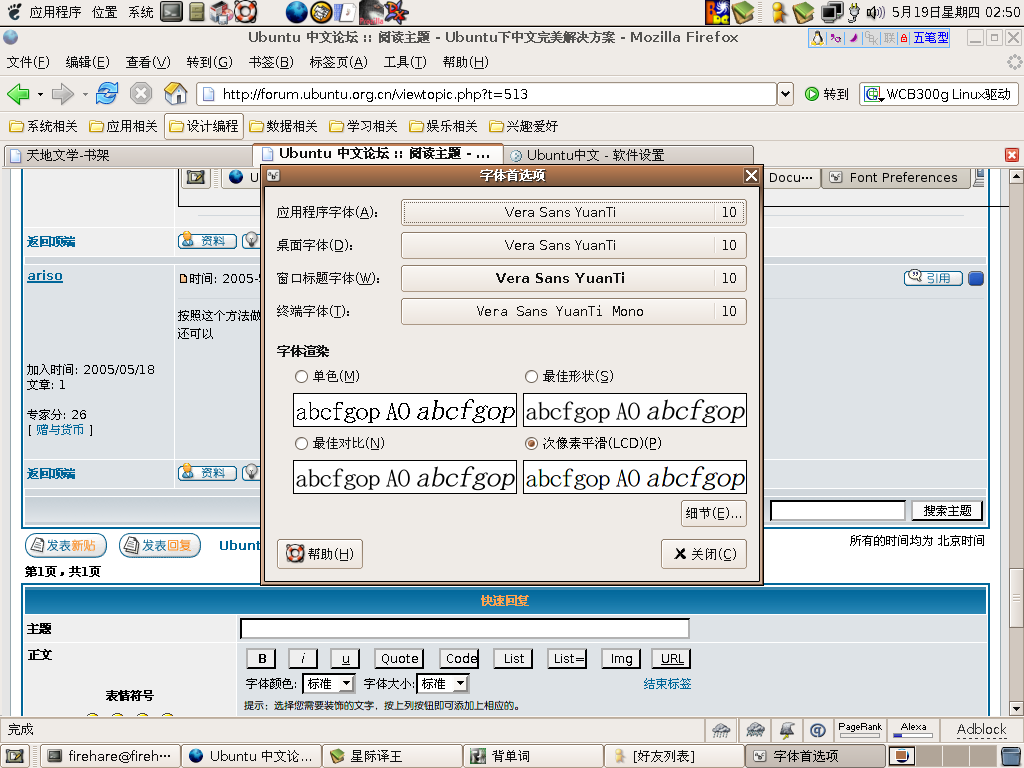Launch the terminal from the top panel
This screenshot has height=768, width=1024.
171,11
